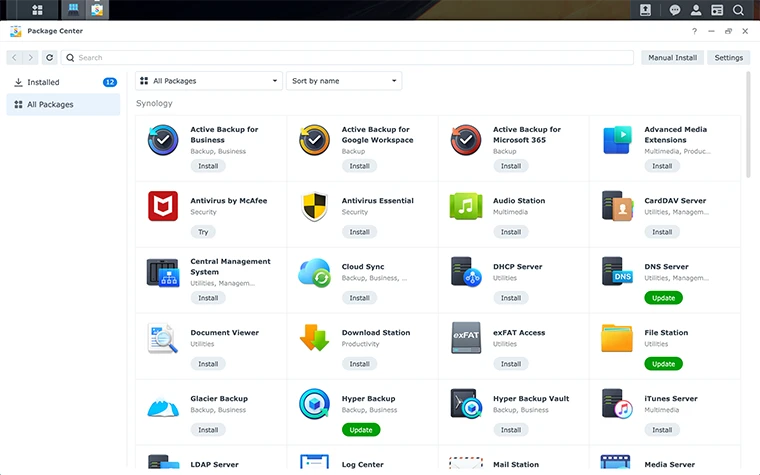Viewport: 760px width, 475px height.
Task: Click the iTunes Server icon
Action: (x=617, y=403)
